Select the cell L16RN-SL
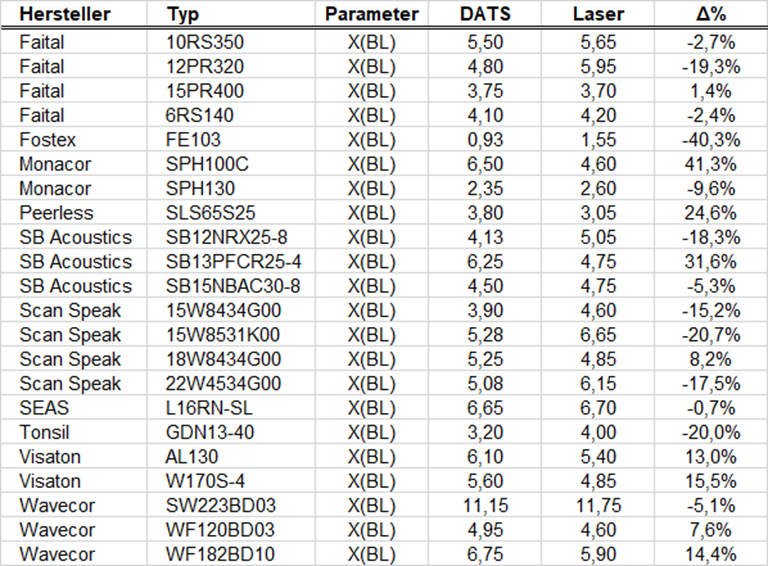Viewport: 768px width, 566px height. click(x=209, y=408)
